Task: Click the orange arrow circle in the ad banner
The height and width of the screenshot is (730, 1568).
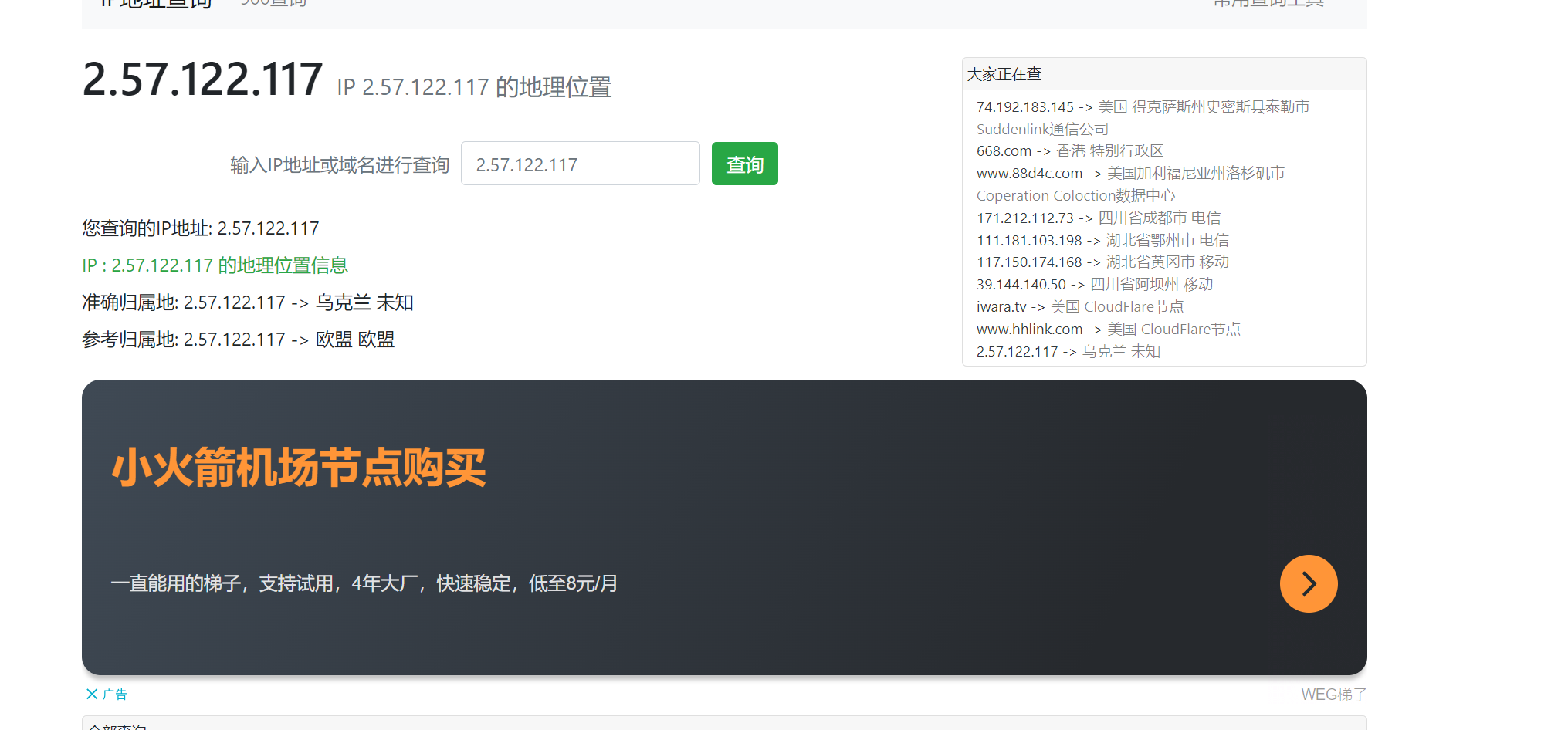Action: pyautogui.click(x=1309, y=583)
